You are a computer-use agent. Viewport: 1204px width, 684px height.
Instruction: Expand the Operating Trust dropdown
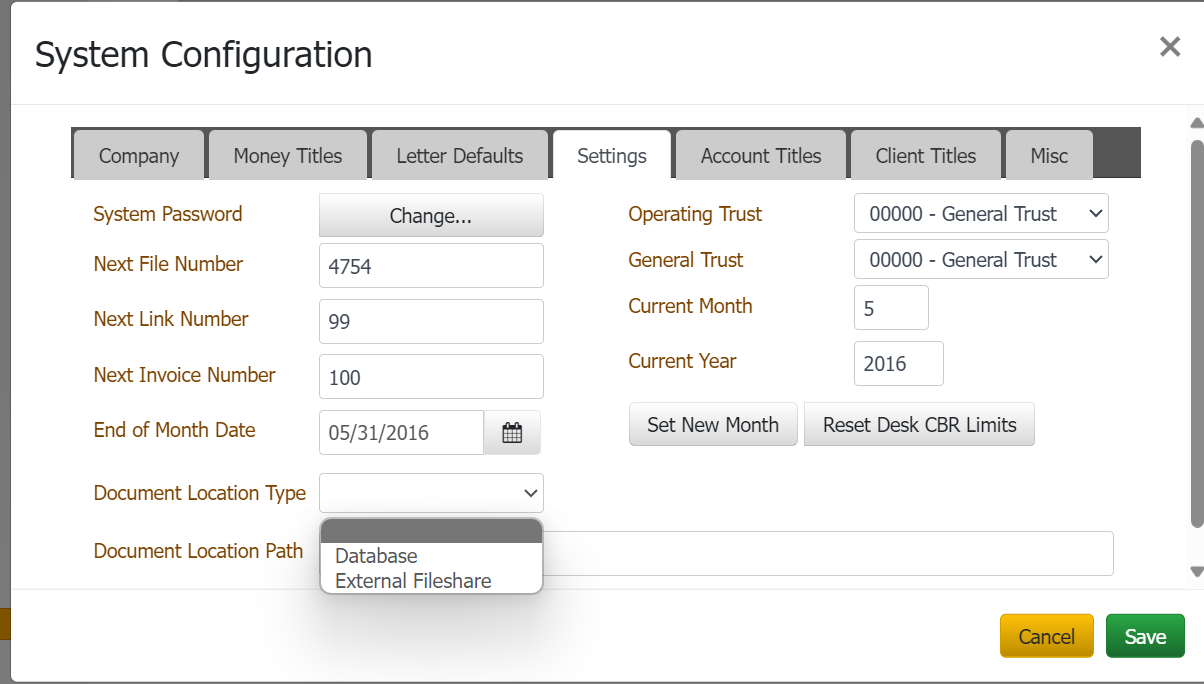[x=980, y=213]
